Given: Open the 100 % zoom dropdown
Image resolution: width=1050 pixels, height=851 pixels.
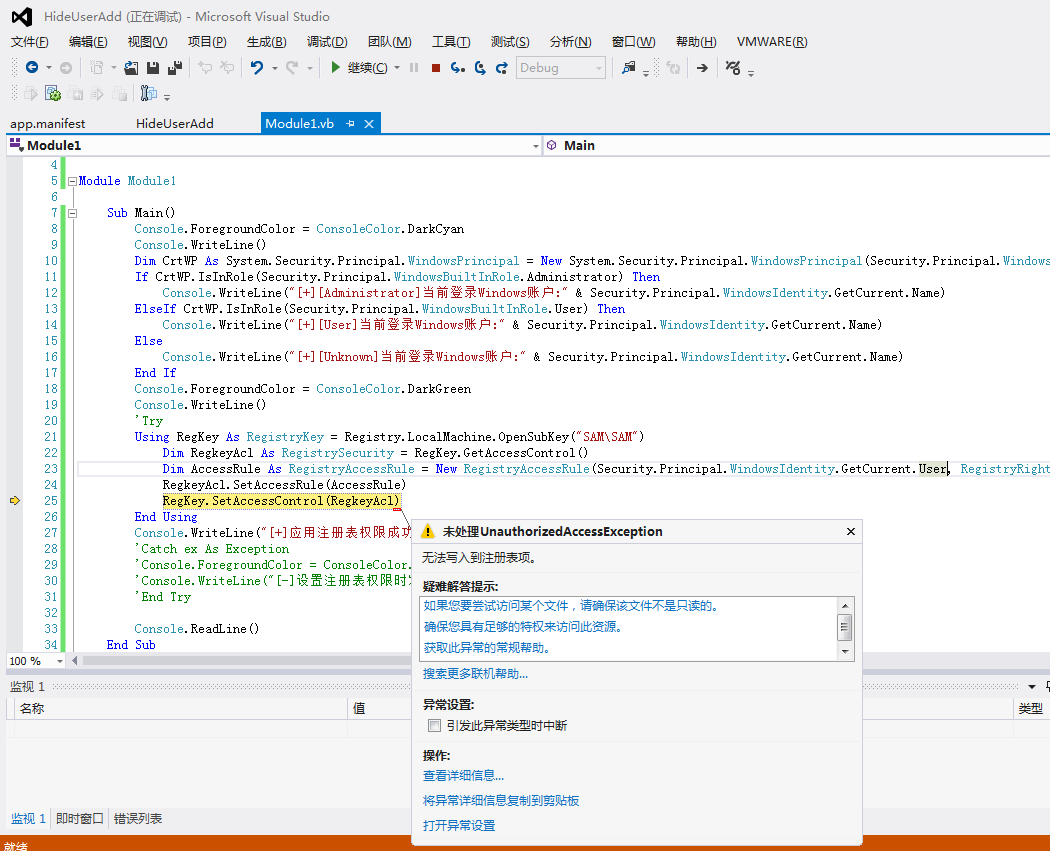Looking at the screenshot, I should (x=60, y=661).
